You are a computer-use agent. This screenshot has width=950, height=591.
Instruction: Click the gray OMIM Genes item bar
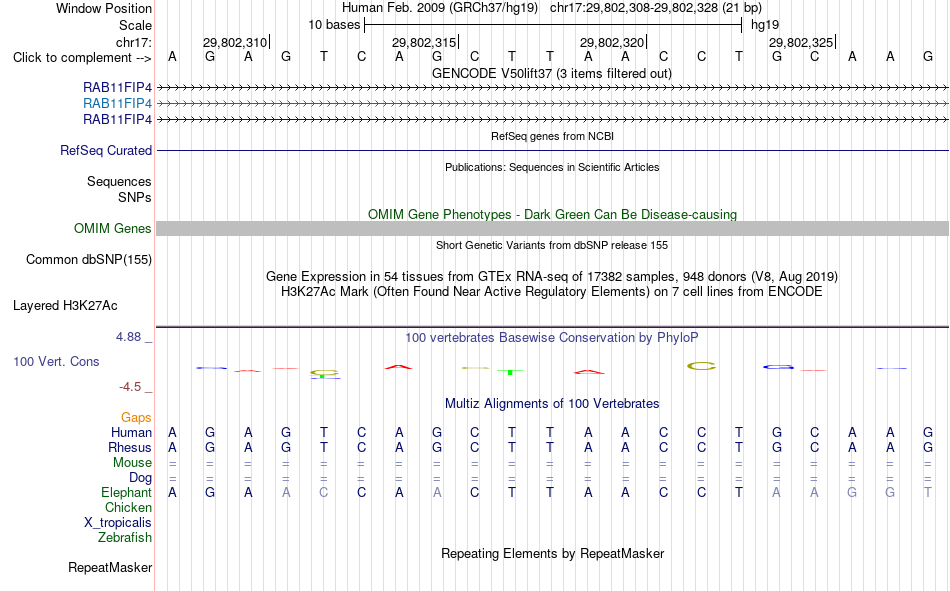point(552,229)
